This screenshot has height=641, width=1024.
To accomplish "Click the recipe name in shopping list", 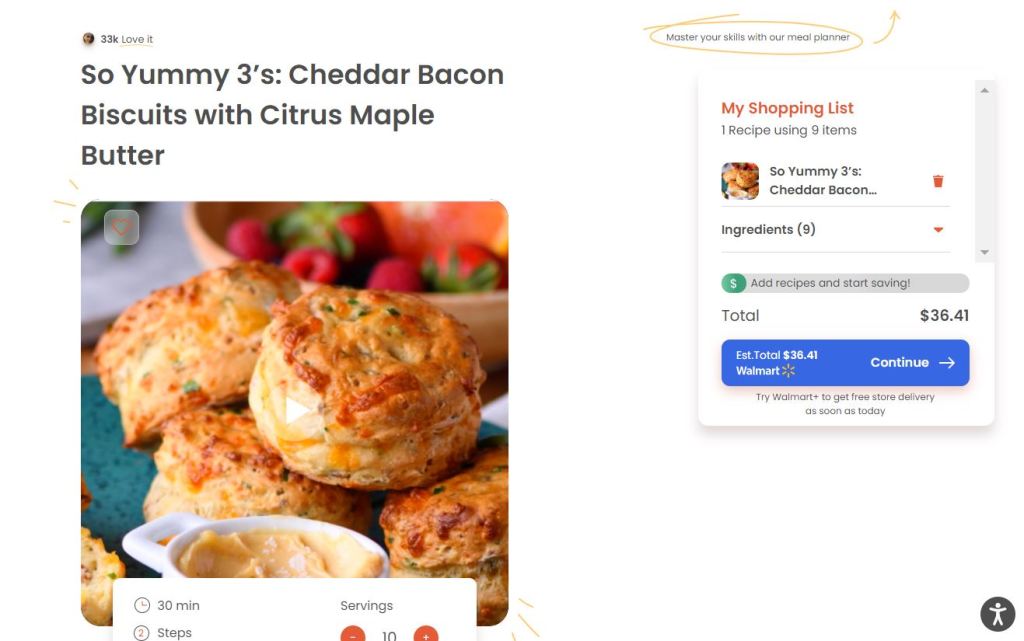I will [x=822, y=181].
